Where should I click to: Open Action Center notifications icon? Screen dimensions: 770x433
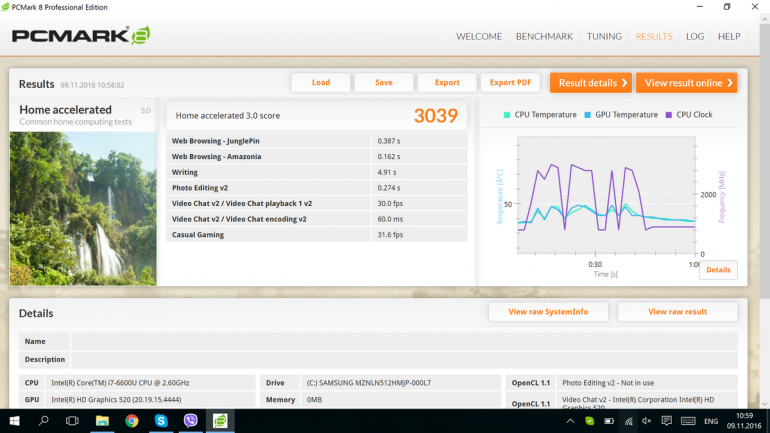(x=666, y=421)
